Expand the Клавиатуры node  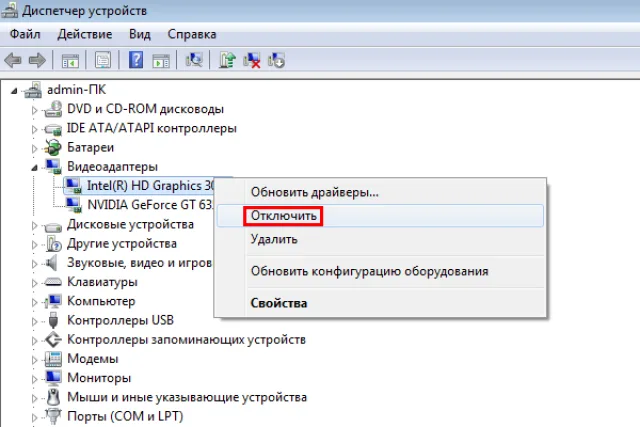[x=34, y=283]
